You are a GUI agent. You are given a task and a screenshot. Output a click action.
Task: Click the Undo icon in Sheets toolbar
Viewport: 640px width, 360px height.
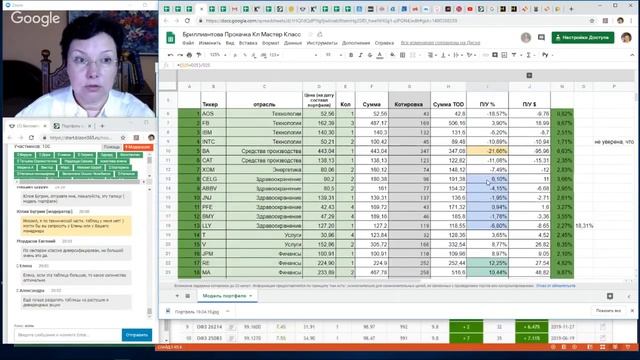click(x=171, y=55)
